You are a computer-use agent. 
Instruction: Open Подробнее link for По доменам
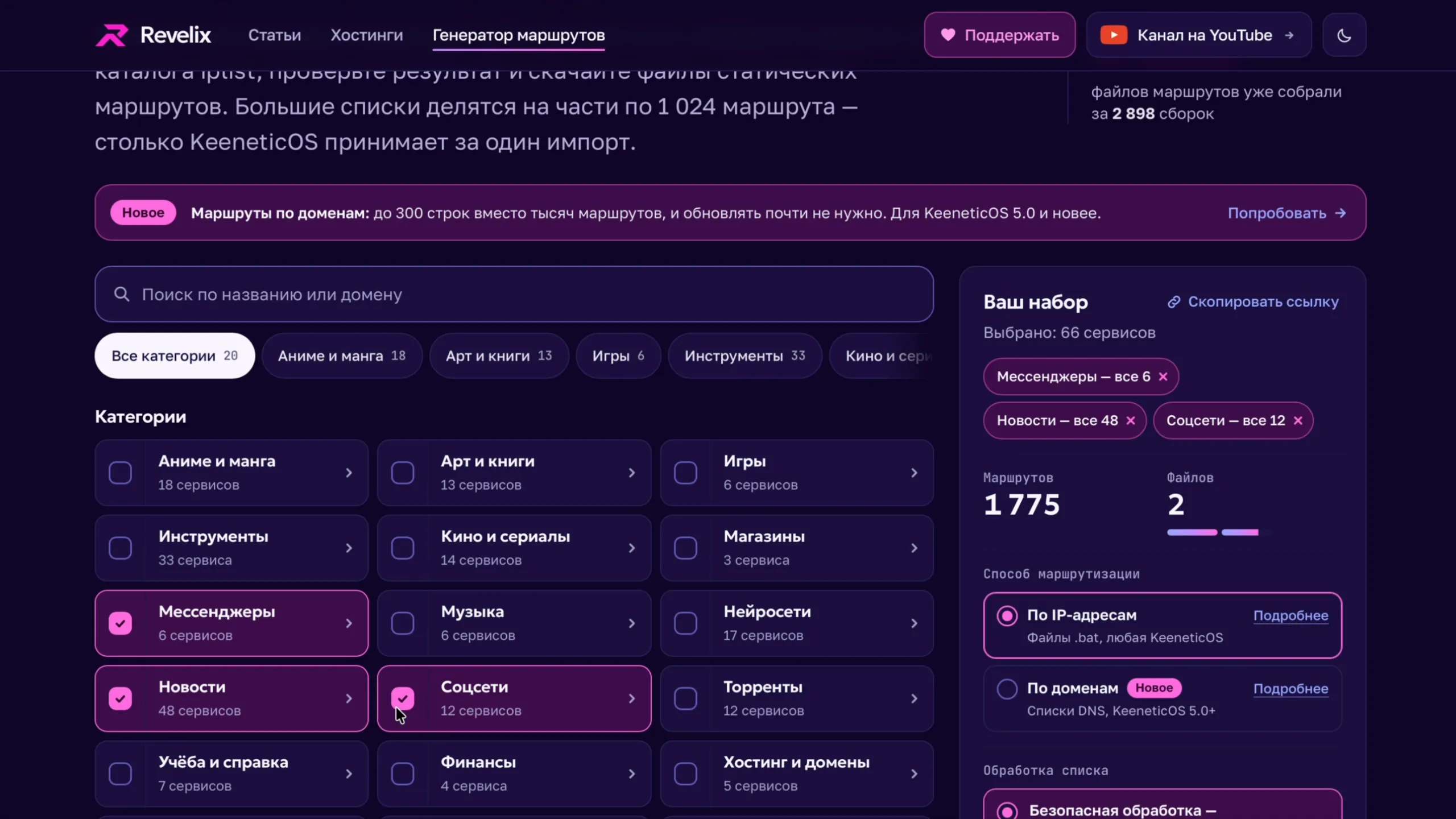click(x=1290, y=689)
